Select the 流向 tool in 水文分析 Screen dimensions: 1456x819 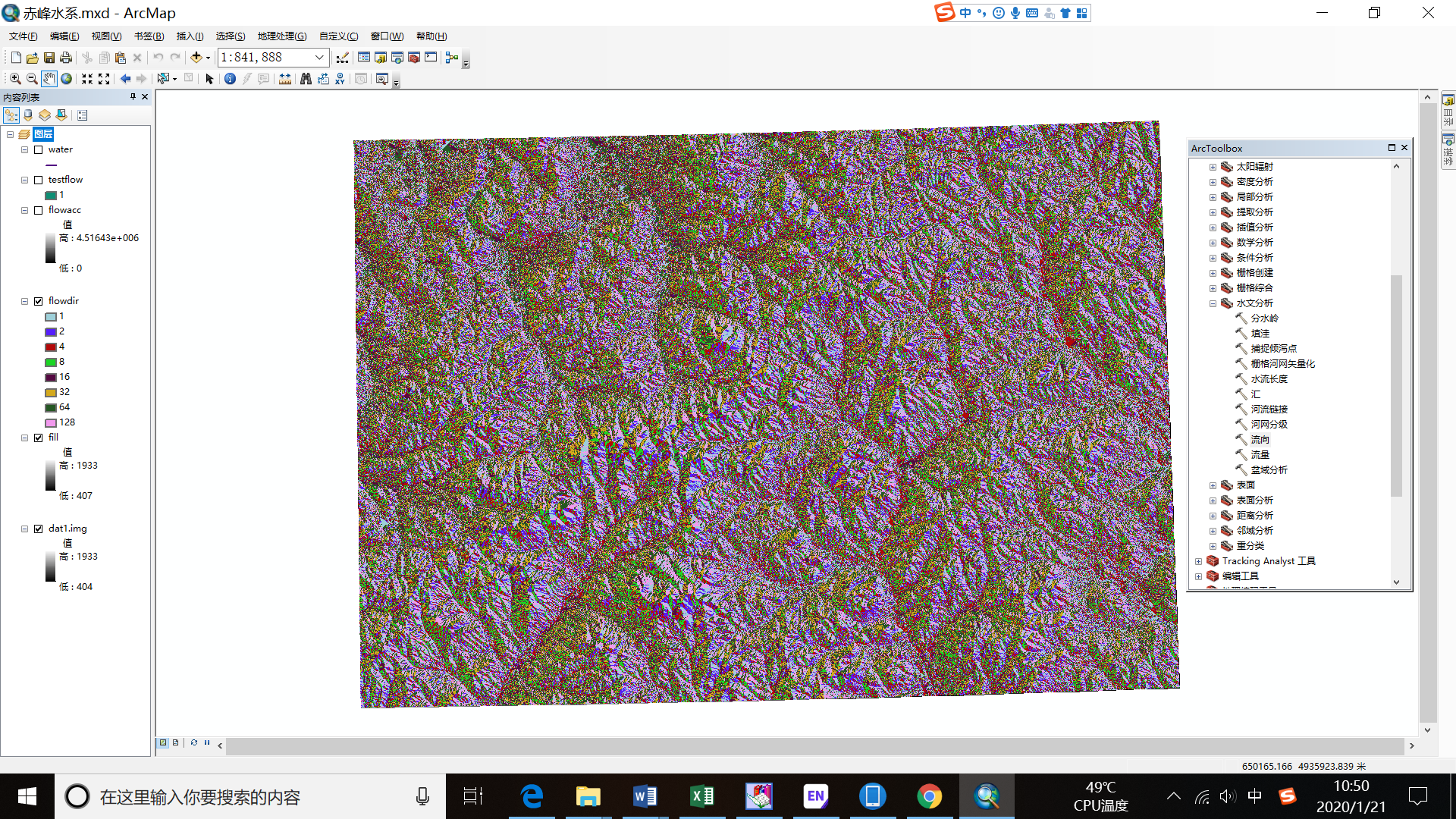pyautogui.click(x=1260, y=439)
